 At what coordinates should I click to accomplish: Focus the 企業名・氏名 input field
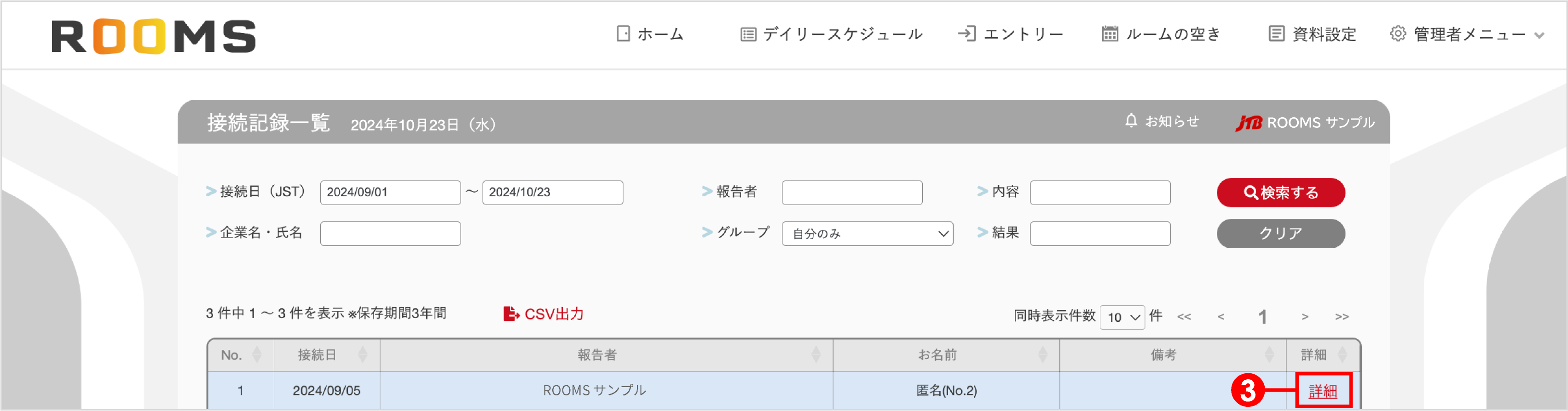click(390, 234)
